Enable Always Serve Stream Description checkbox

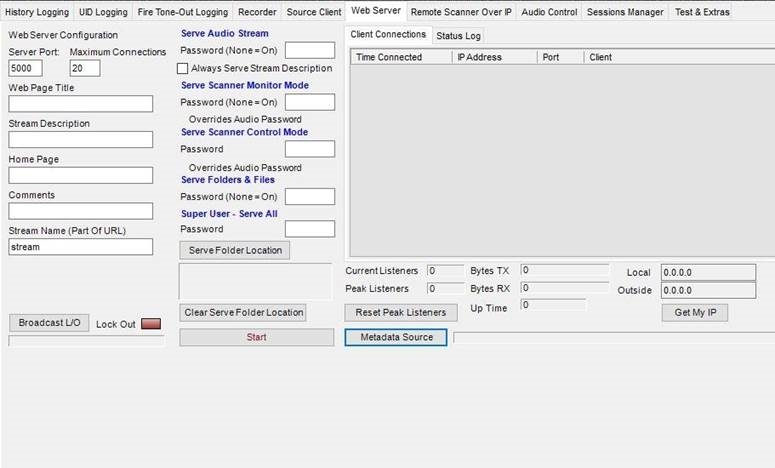point(182,68)
